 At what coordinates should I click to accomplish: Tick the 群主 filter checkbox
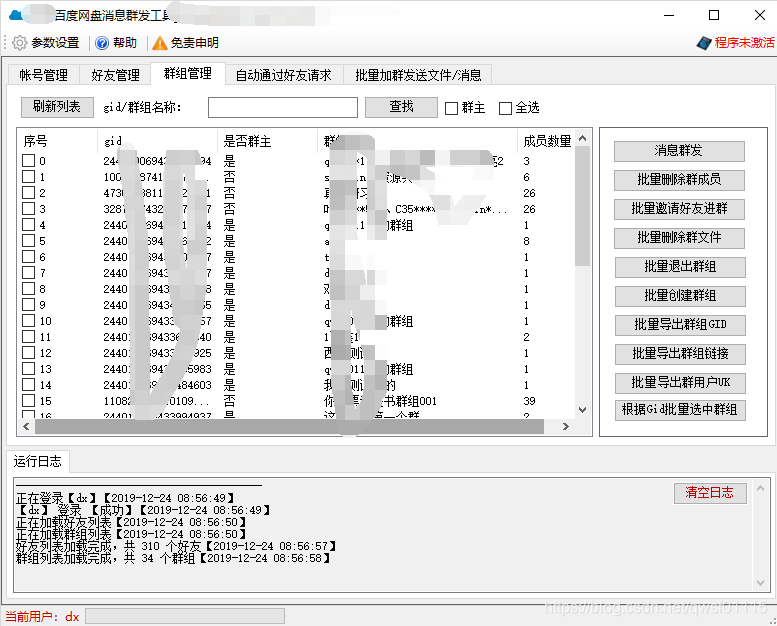[x=451, y=108]
